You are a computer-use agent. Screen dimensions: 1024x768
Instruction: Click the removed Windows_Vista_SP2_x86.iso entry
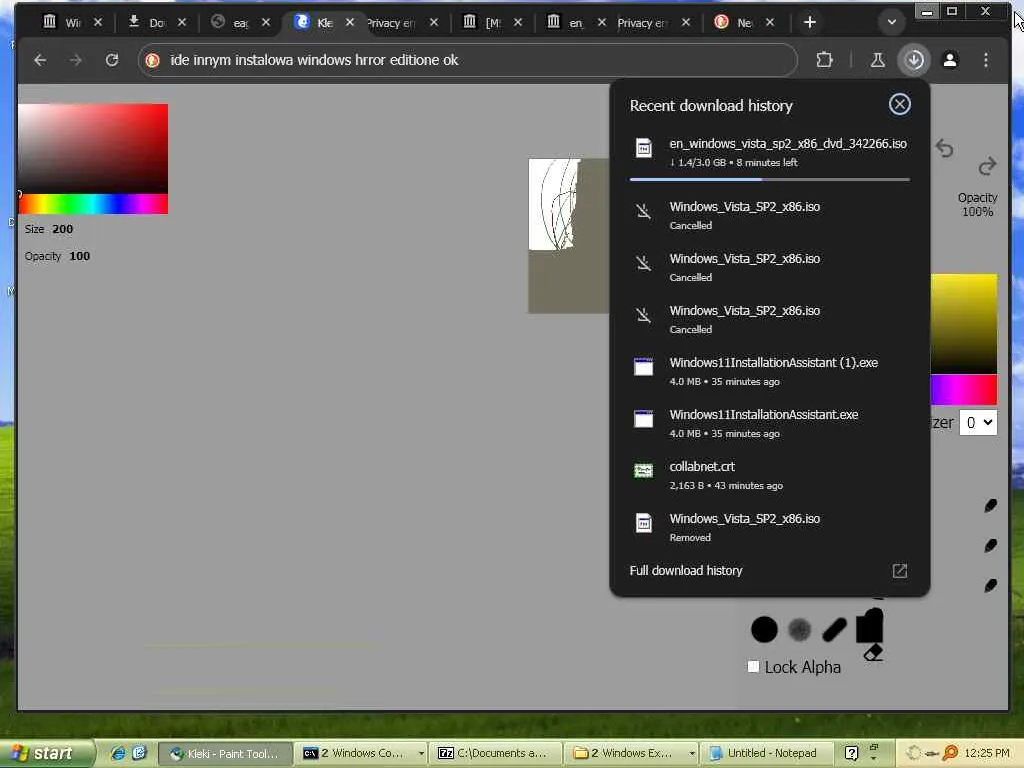point(769,527)
